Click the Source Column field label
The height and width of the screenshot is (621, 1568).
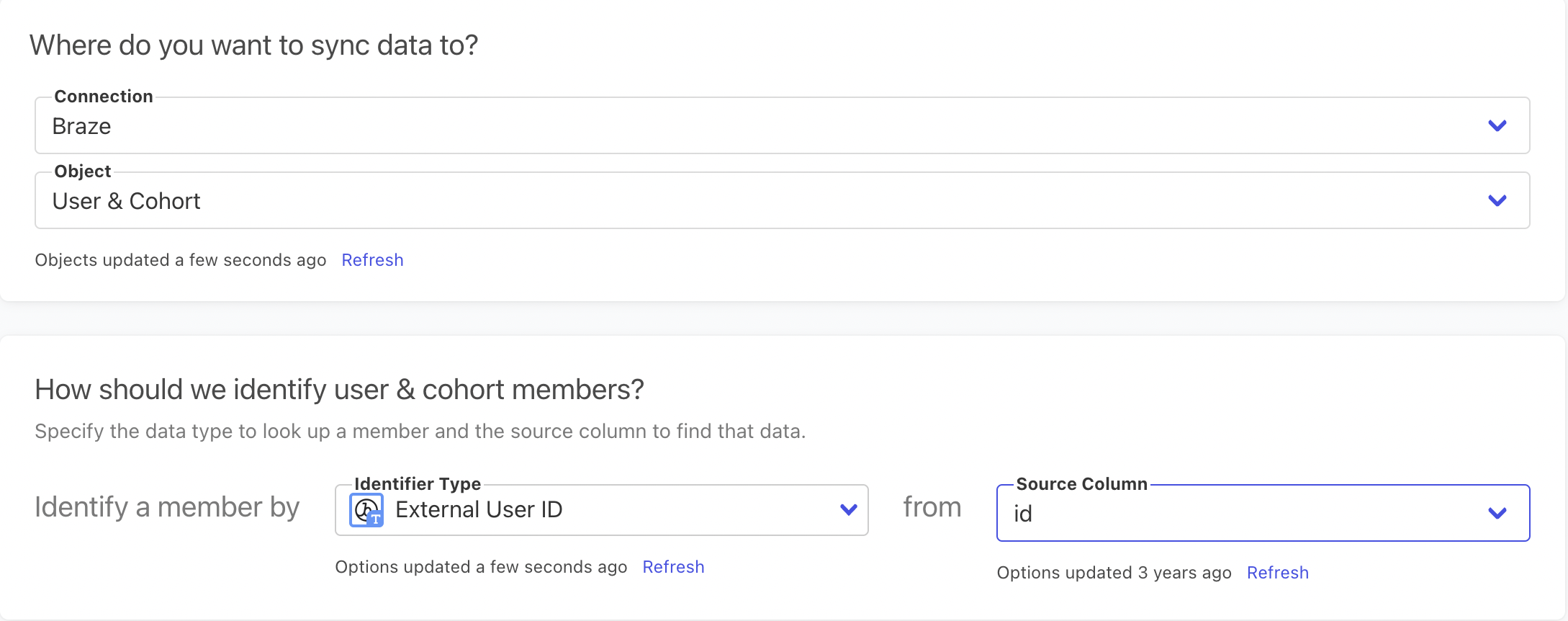pos(1081,484)
